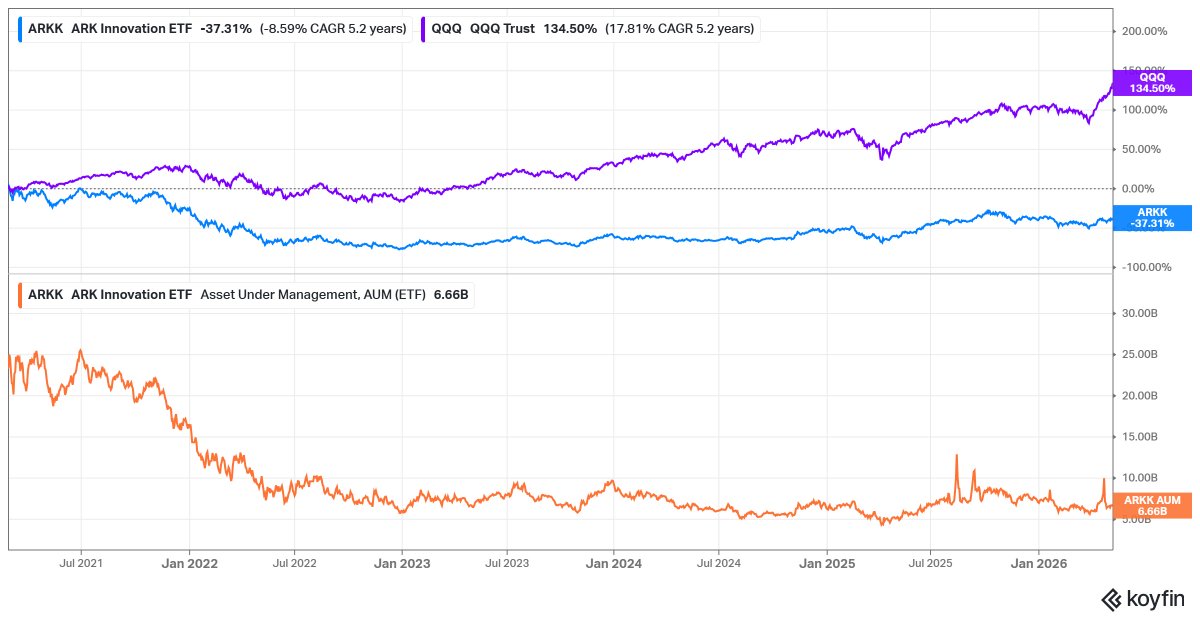Click the Jan 2026 x-axis label
The image size is (1200, 620).
[x=1039, y=563]
